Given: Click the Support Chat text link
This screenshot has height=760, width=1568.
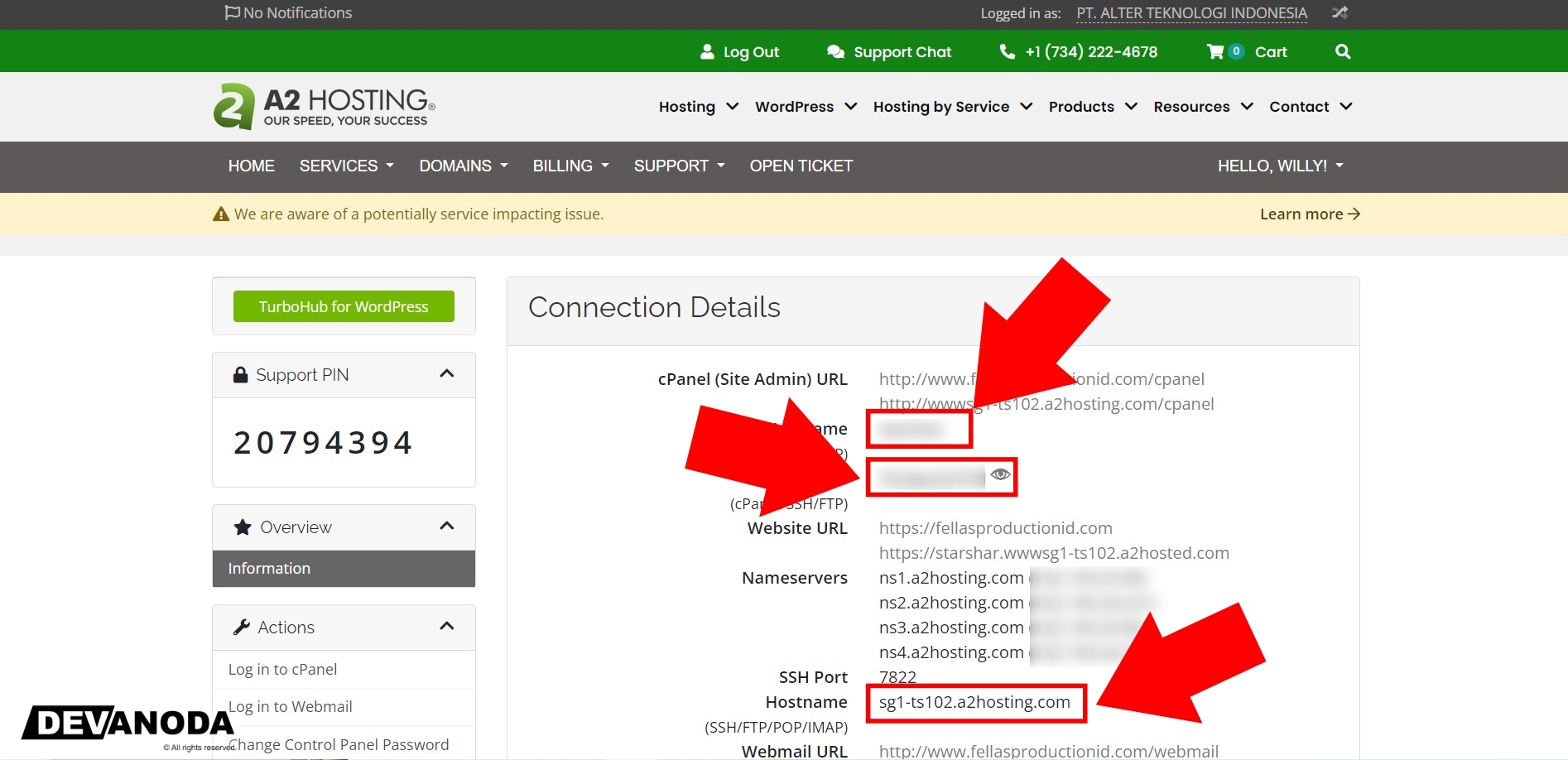Looking at the screenshot, I should 902,52.
